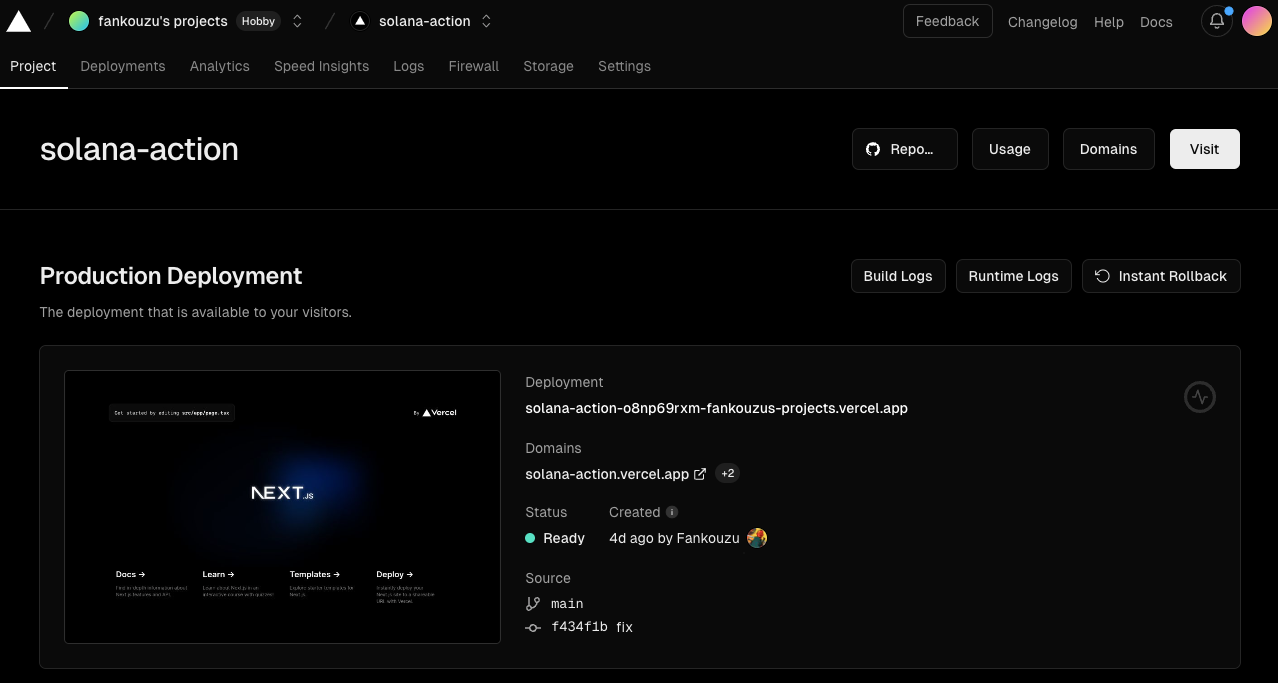Open the Build Logs button
The width and height of the screenshot is (1278, 683).
(x=898, y=276)
